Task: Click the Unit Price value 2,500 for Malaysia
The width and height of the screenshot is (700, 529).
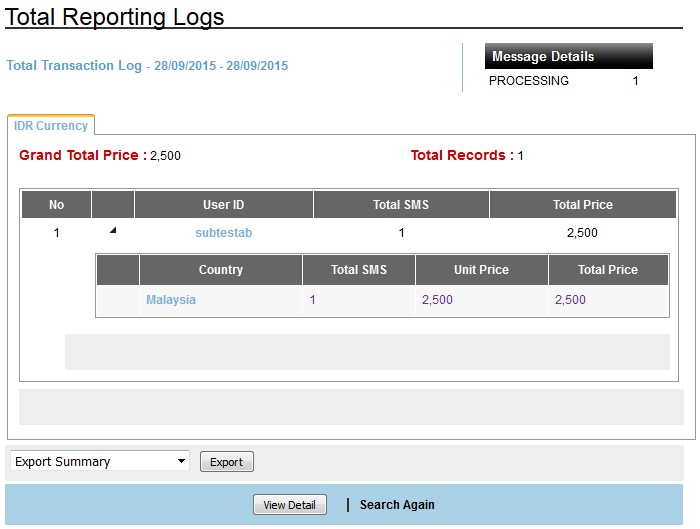Action: tap(438, 300)
